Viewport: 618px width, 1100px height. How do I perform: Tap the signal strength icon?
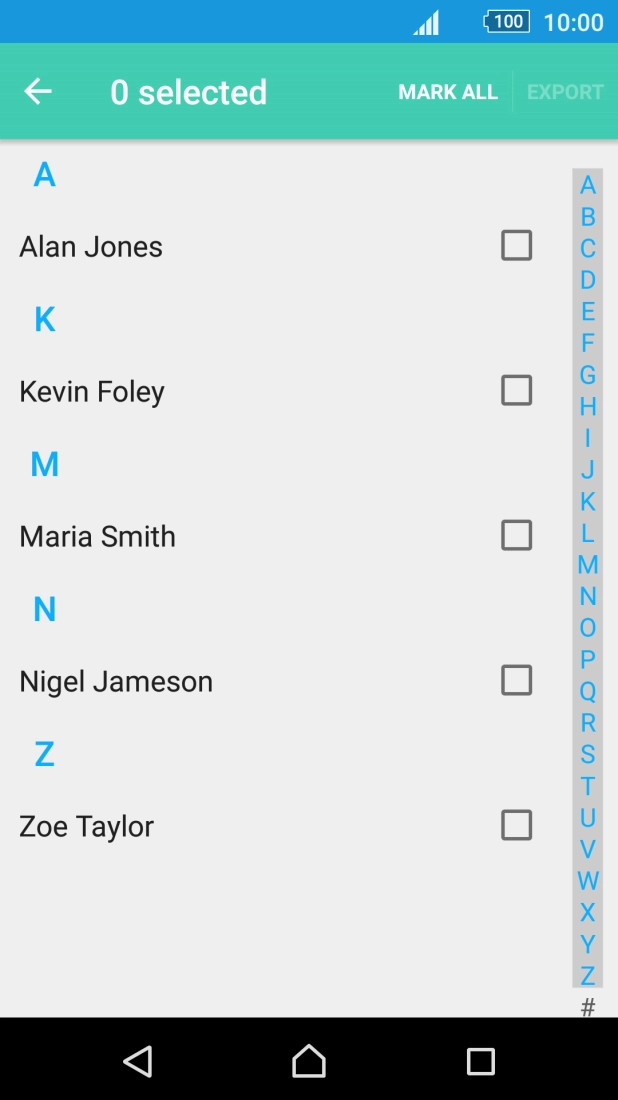point(427,23)
